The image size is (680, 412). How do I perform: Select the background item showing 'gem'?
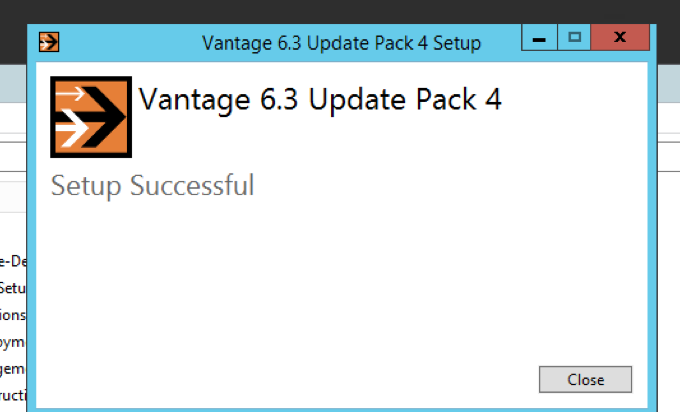(x=13, y=369)
